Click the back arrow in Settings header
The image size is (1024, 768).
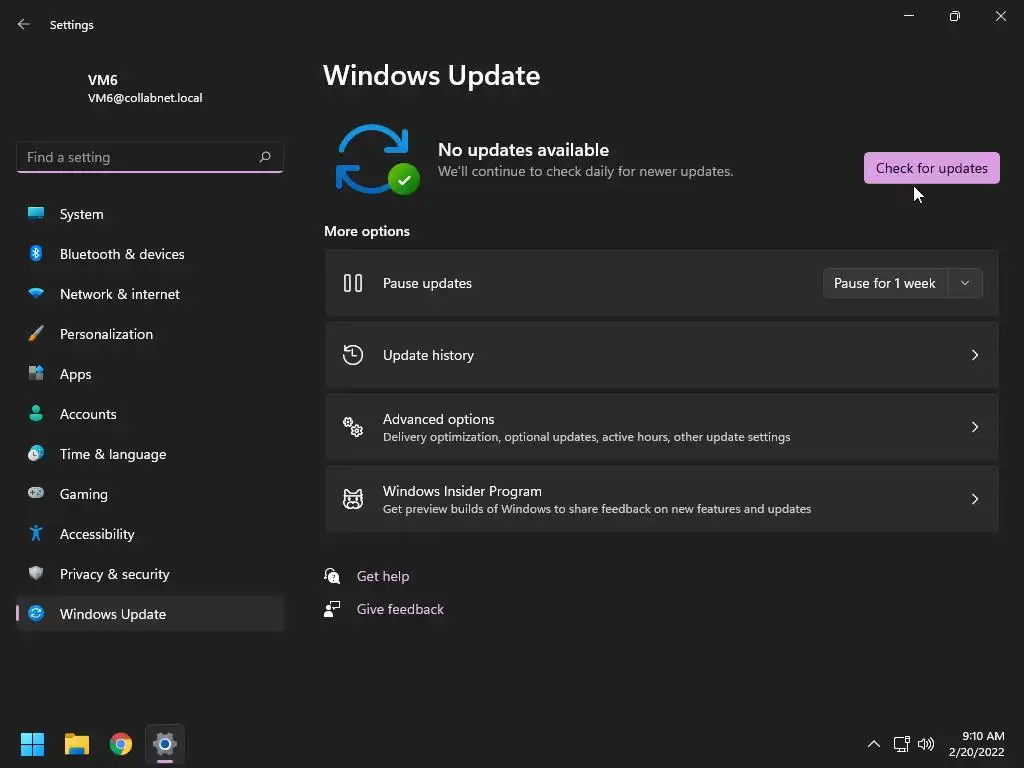tap(24, 24)
